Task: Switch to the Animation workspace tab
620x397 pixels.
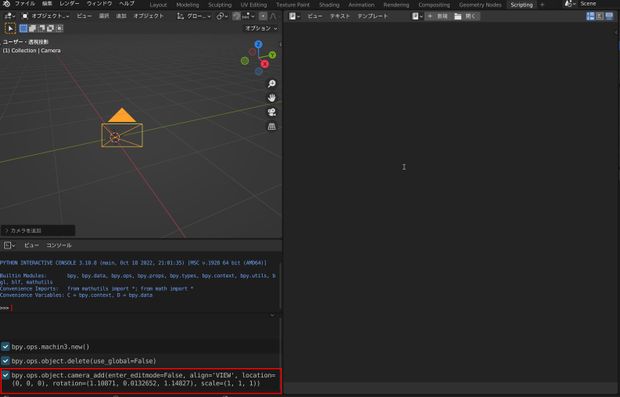Action: click(361, 5)
